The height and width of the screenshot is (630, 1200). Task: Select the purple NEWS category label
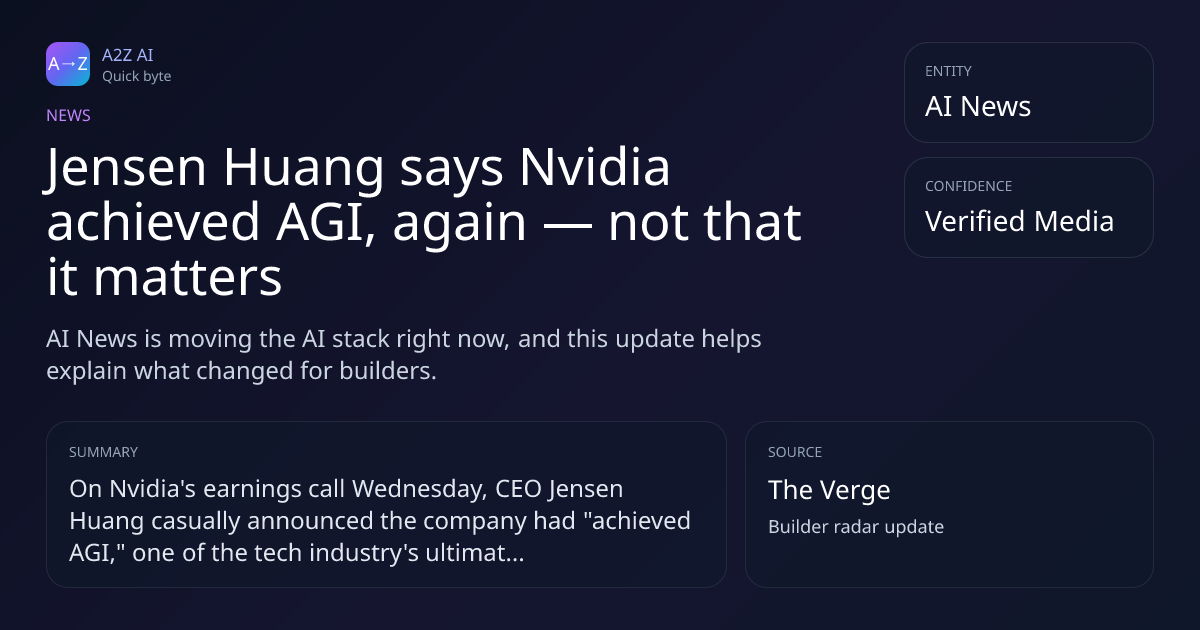68,115
